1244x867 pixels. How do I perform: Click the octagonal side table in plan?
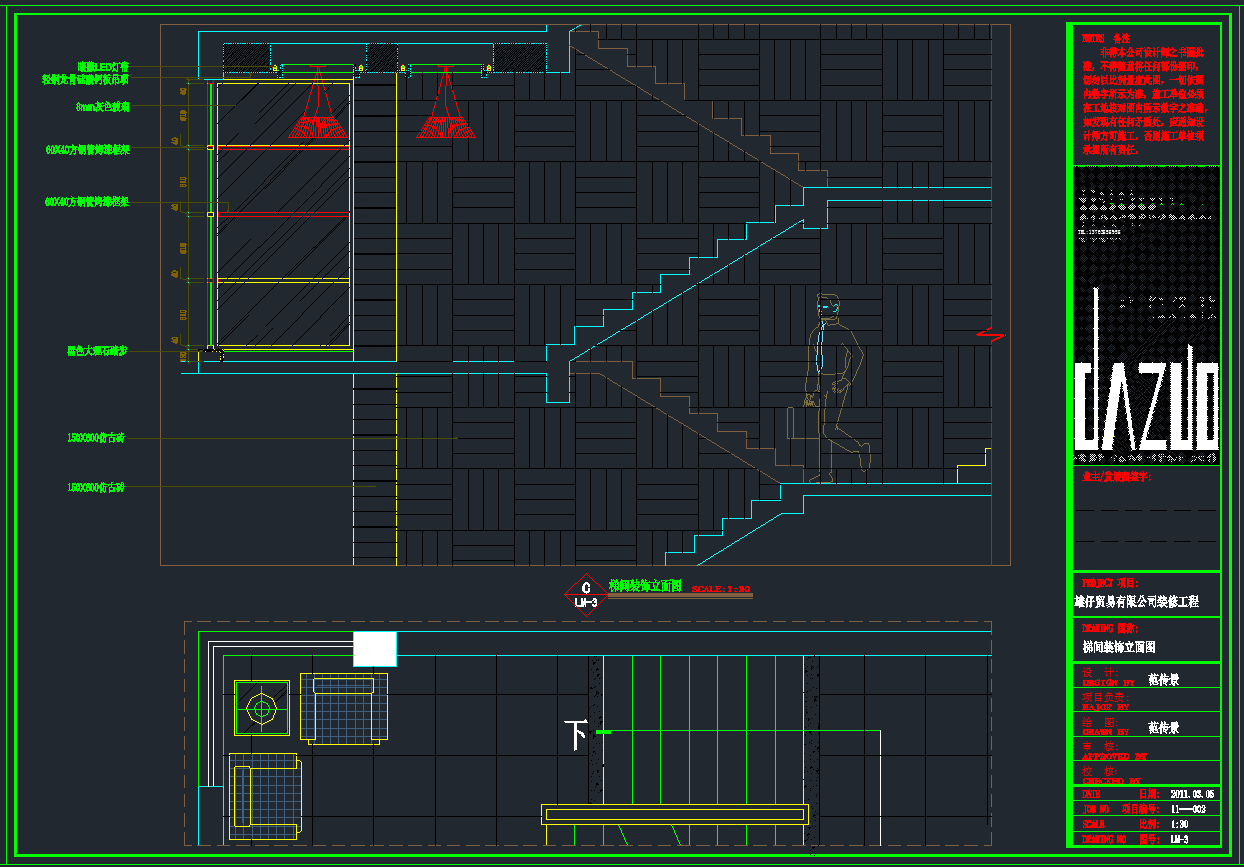click(261, 709)
